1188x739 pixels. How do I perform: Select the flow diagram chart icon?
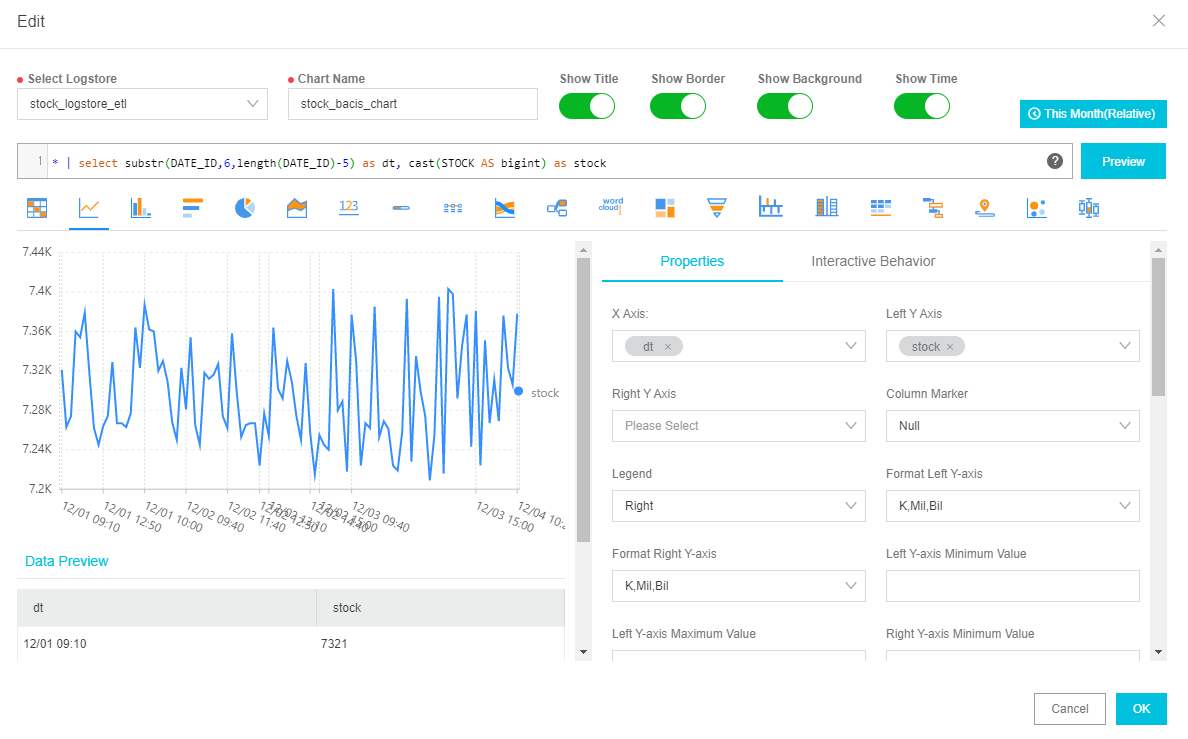pos(453,208)
